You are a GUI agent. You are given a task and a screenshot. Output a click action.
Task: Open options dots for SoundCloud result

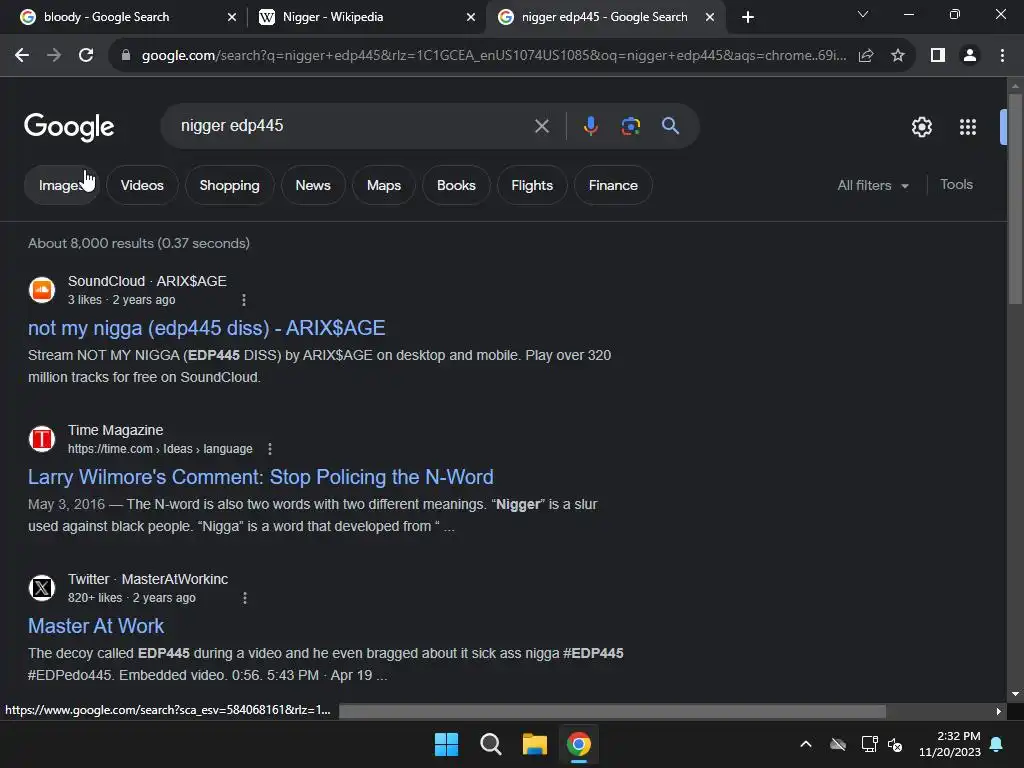[x=244, y=300]
